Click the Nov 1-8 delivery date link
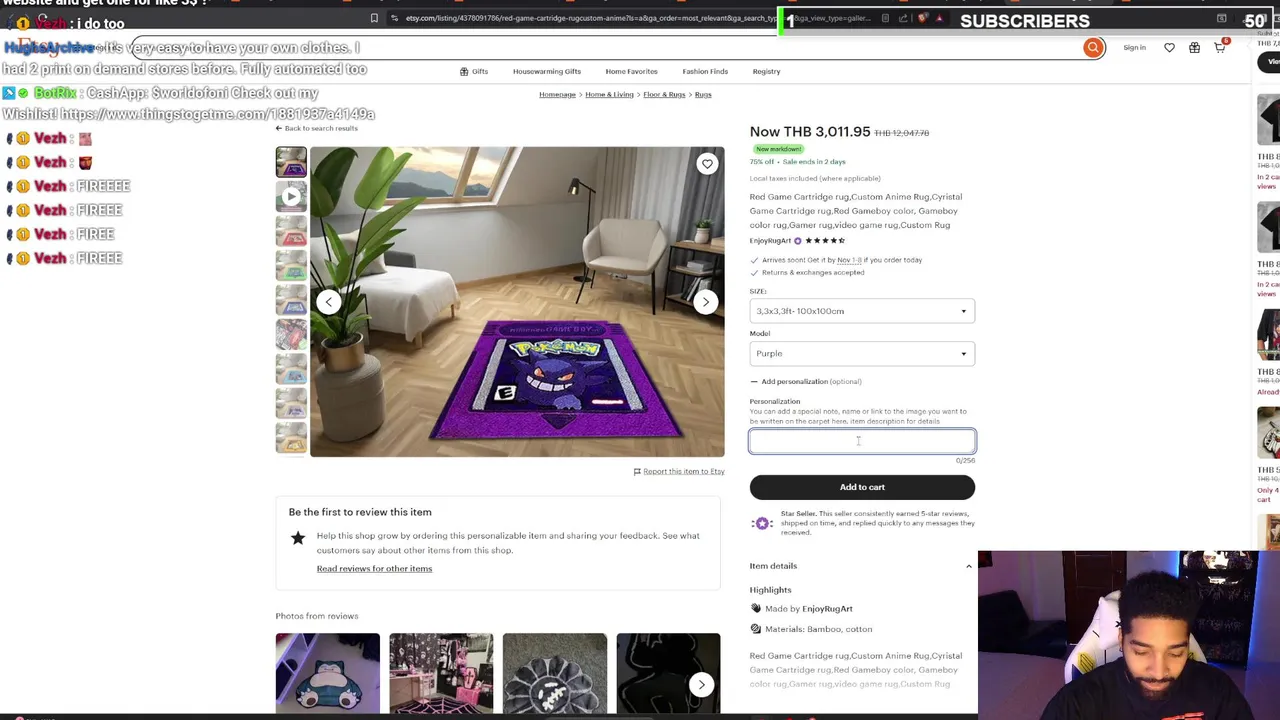 (x=848, y=260)
